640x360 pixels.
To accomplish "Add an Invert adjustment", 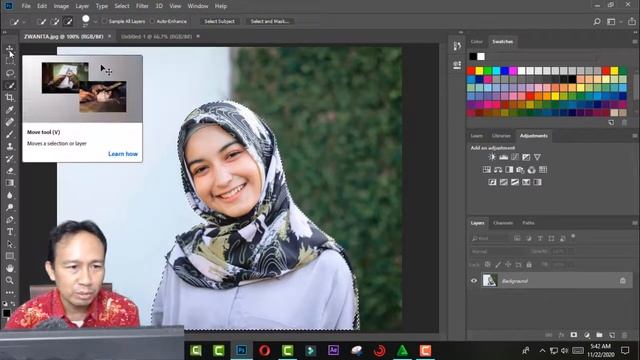I will [x=492, y=182].
